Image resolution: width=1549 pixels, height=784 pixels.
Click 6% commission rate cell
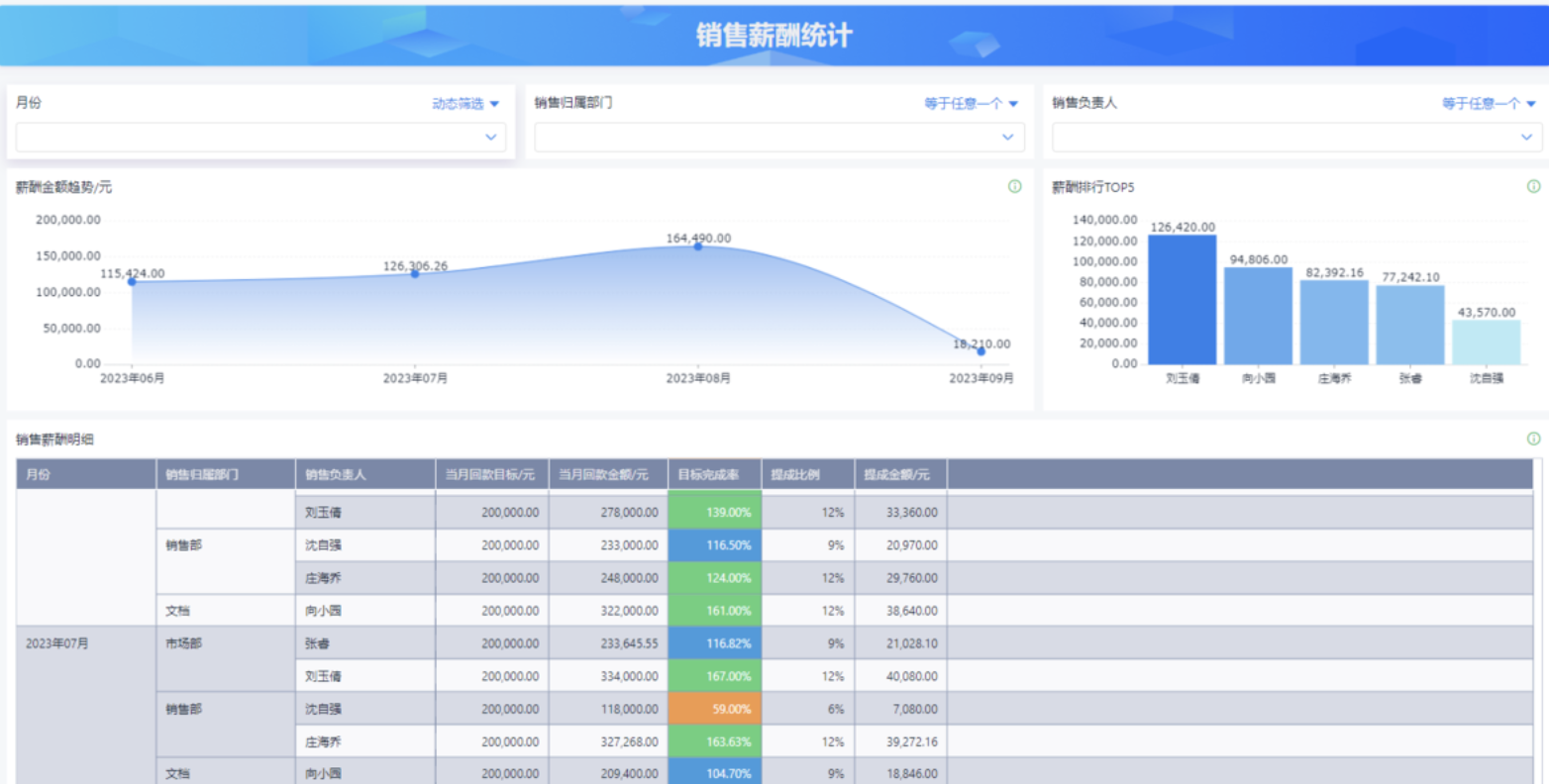point(807,709)
